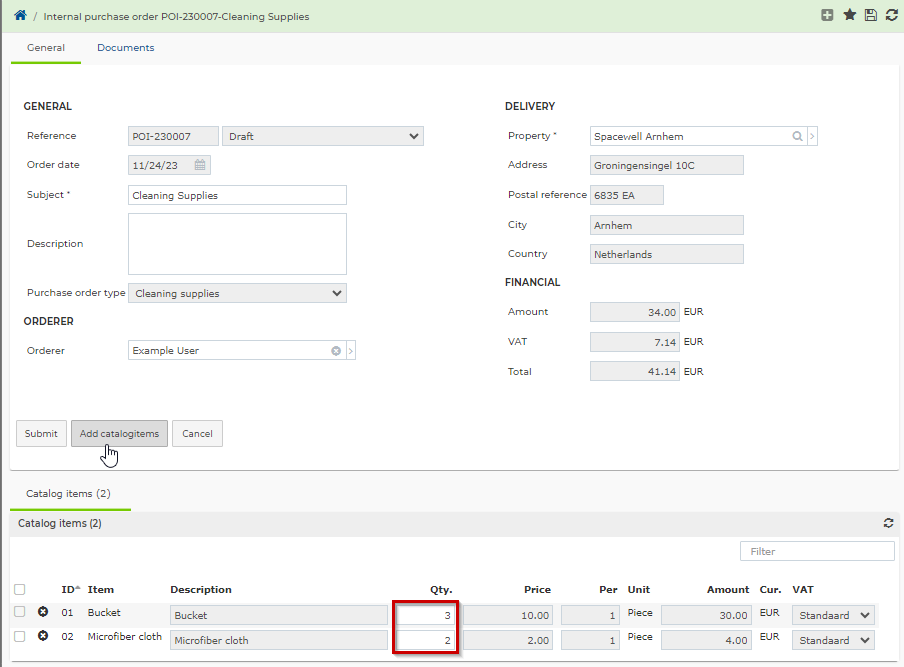The height and width of the screenshot is (667, 904).
Task: Open the Draft status dropdown
Action: (x=323, y=136)
